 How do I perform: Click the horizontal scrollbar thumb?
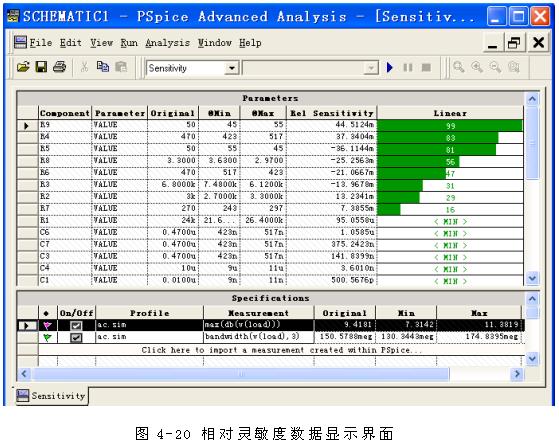(x=241, y=374)
